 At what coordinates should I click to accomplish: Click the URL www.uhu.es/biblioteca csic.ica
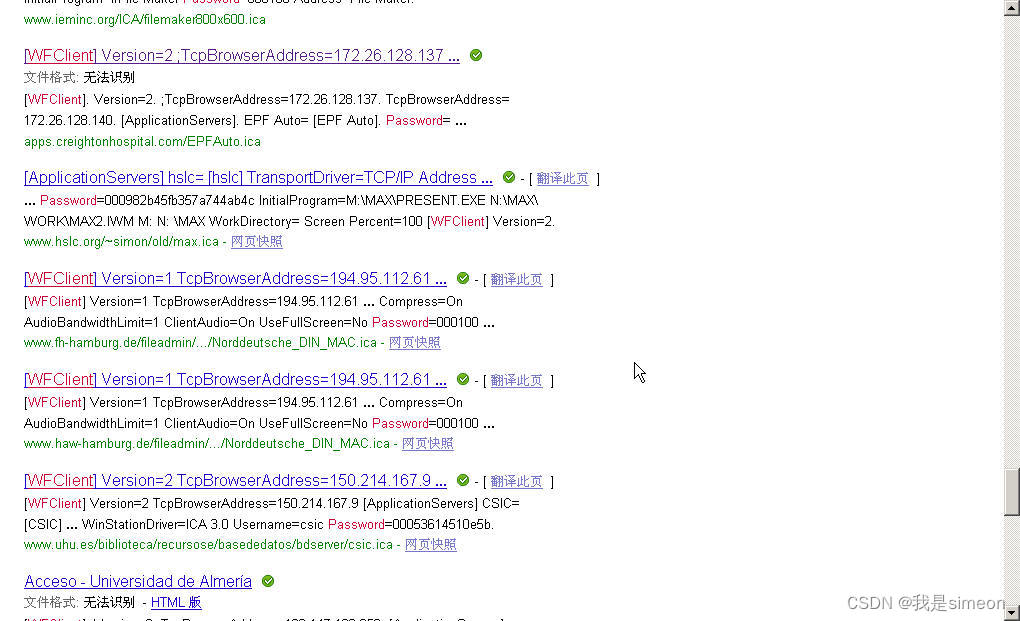coord(208,544)
